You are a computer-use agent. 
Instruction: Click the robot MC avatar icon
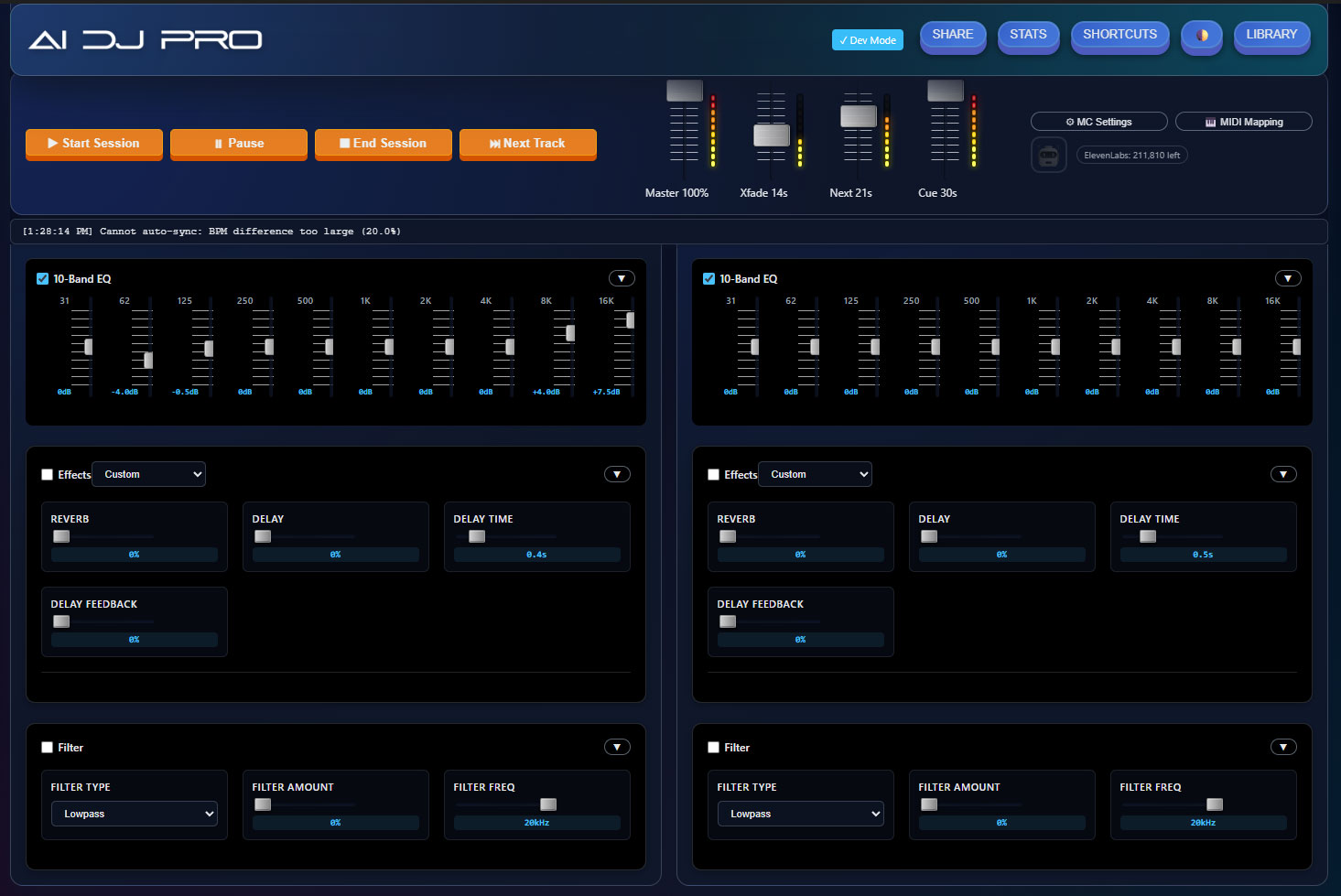pyautogui.click(x=1048, y=156)
